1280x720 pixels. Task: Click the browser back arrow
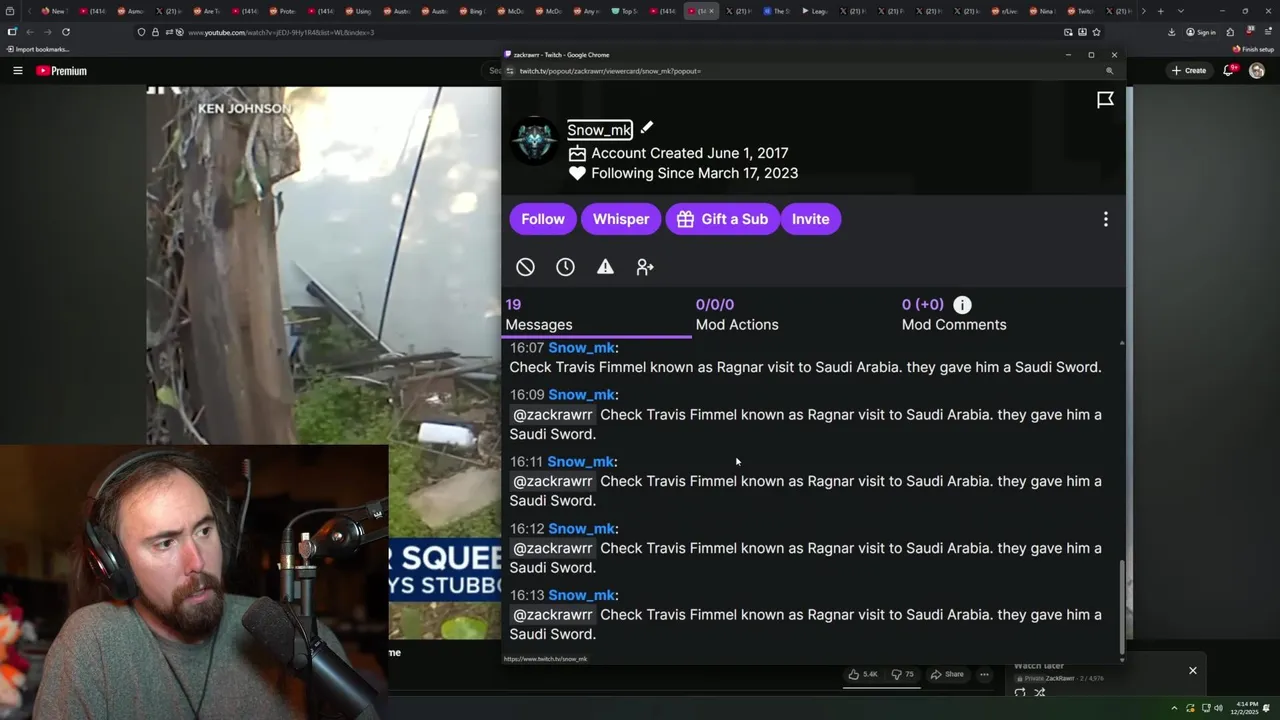click(30, 32)
